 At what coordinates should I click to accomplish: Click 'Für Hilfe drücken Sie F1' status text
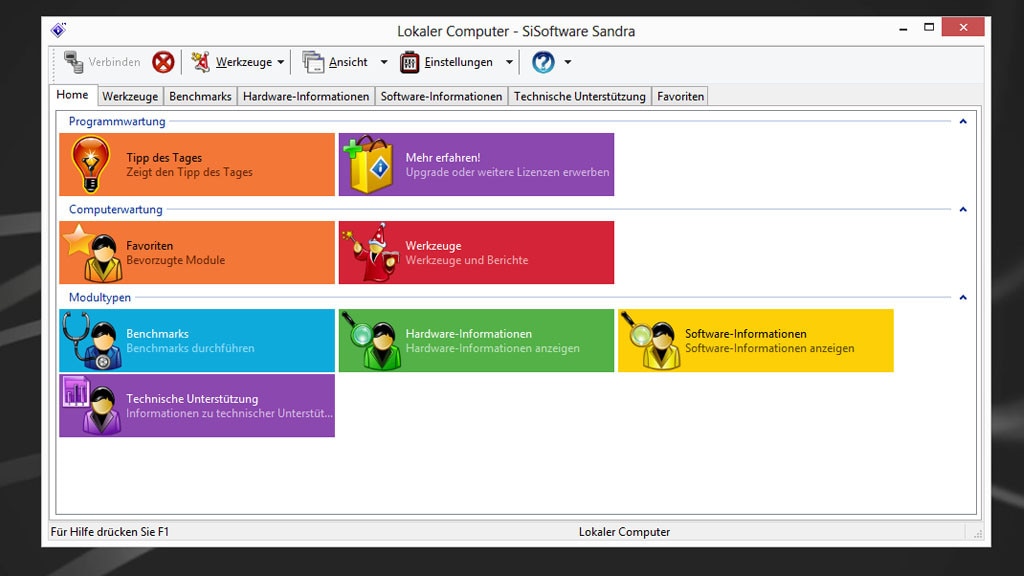click(110, 532)
